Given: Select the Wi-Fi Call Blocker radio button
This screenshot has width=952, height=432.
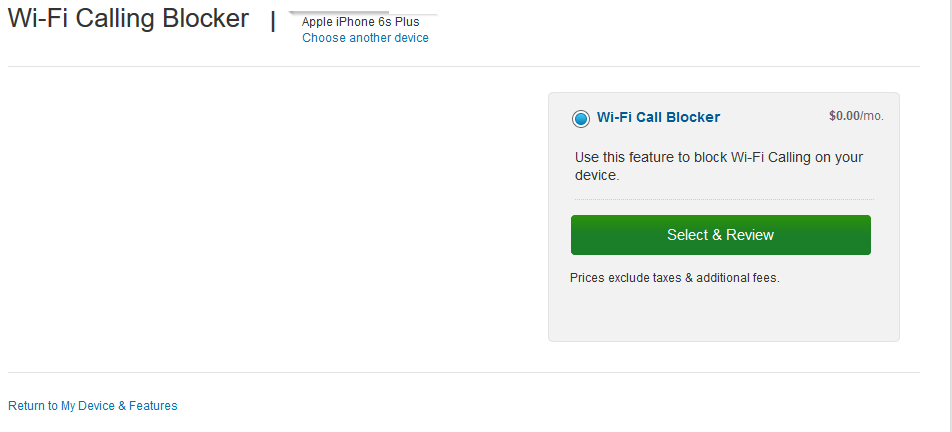Looking at the screenshot, I should (581, 119).
